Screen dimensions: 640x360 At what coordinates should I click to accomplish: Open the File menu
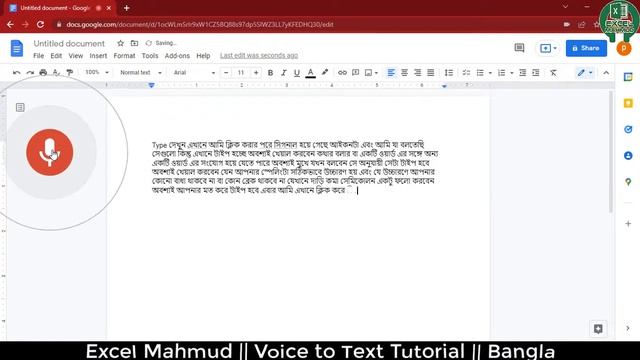click(x=38, y=56)
